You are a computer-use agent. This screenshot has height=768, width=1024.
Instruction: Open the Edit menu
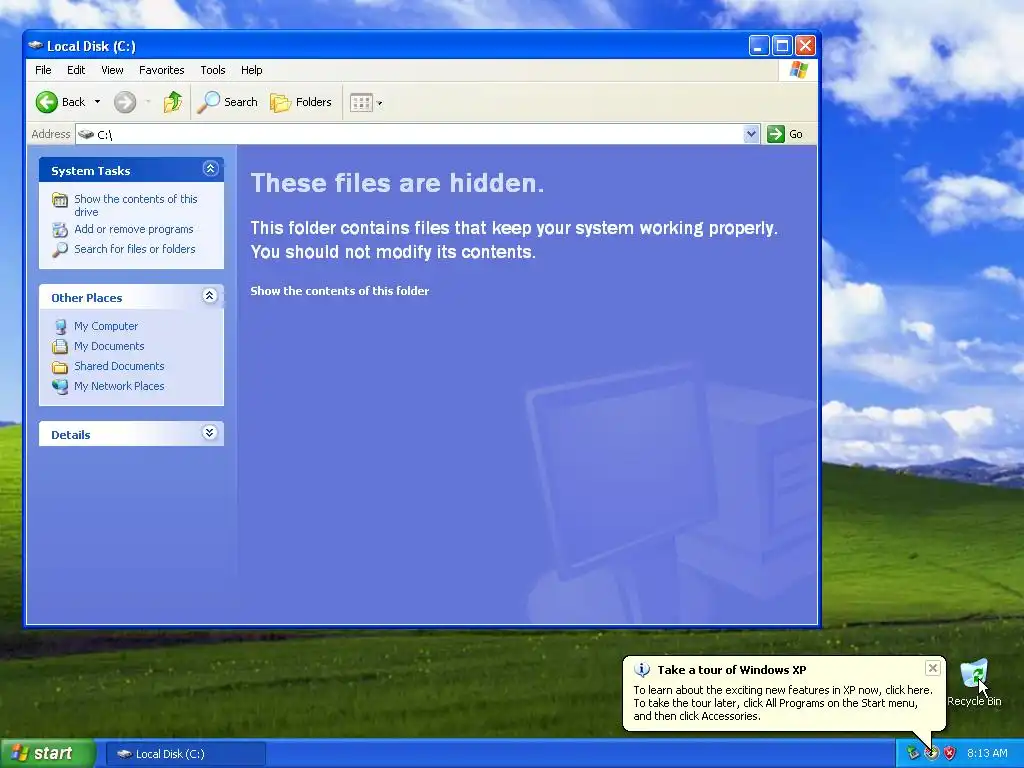click(x=76, y=70)
